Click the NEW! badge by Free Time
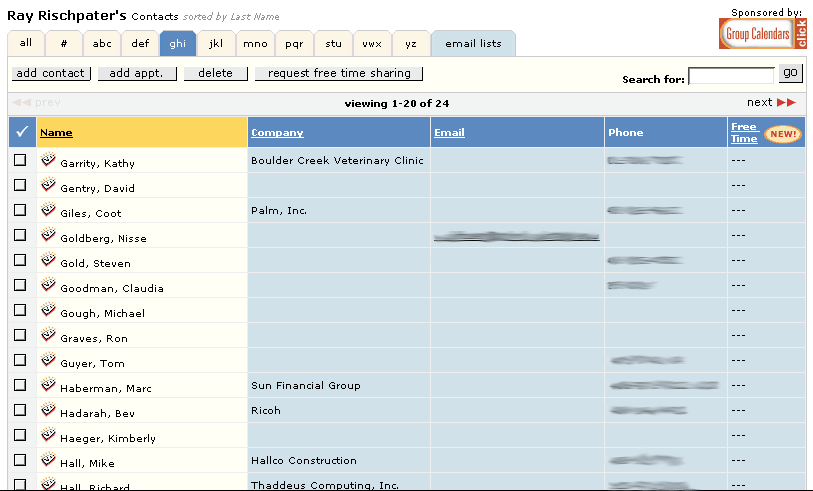Screen dimensions: 813x491 (x=783, y=134)
